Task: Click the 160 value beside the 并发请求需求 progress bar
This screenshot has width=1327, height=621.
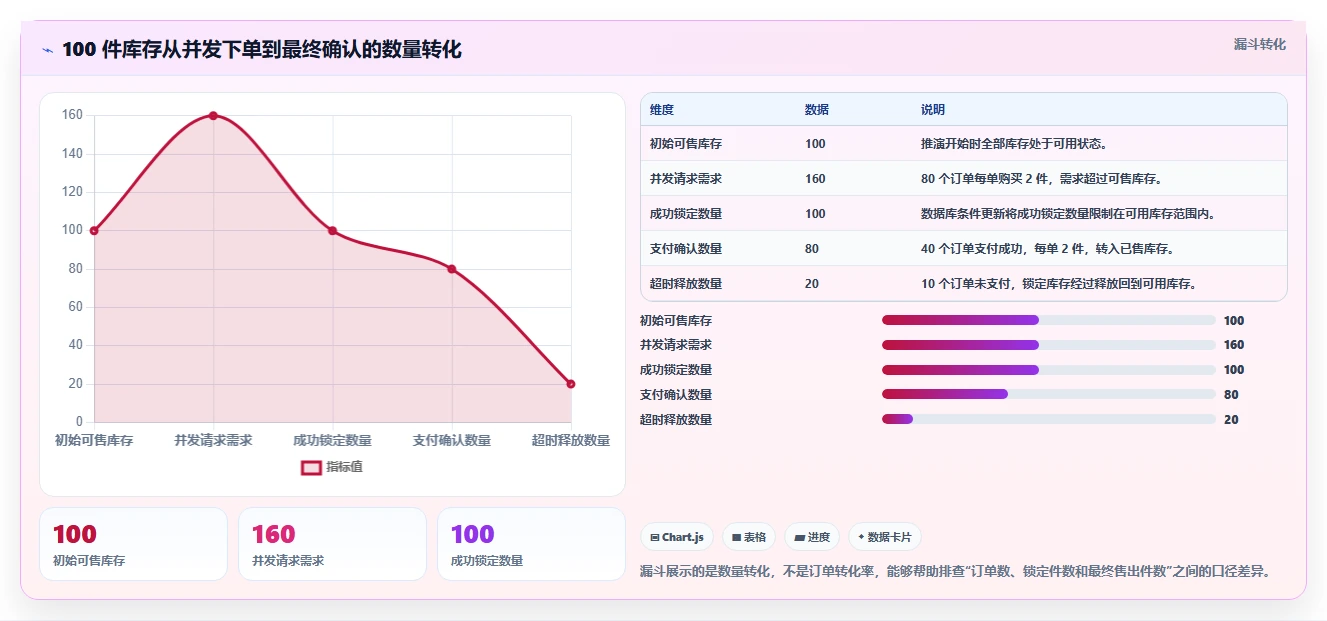Action: coord(1234,345)
